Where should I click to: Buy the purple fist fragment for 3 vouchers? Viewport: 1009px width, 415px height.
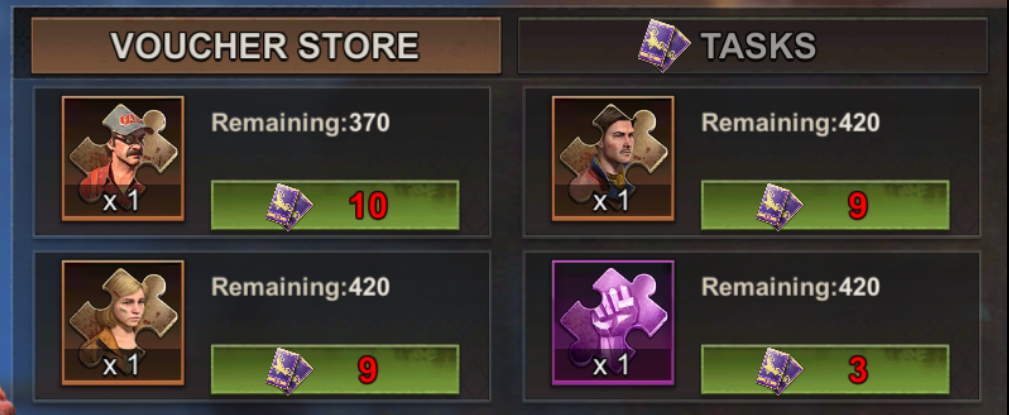(825, 369)
